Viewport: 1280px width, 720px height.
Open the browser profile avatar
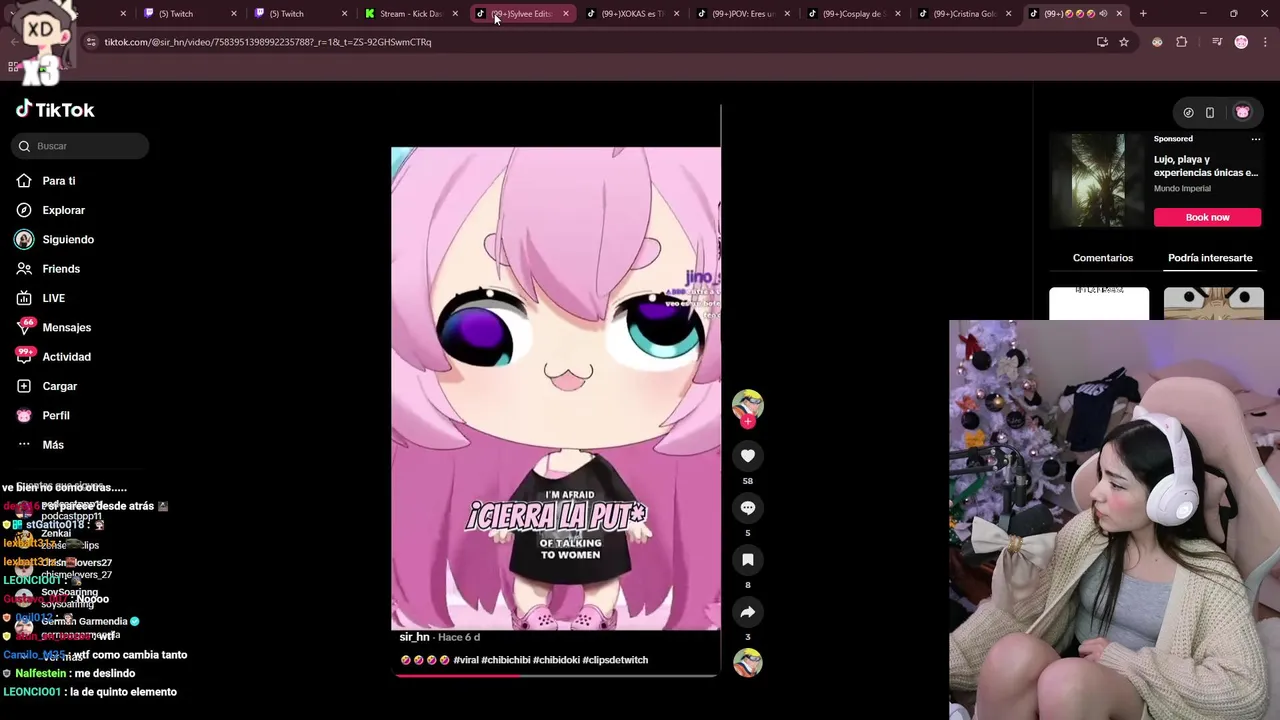coord(1241,42)
